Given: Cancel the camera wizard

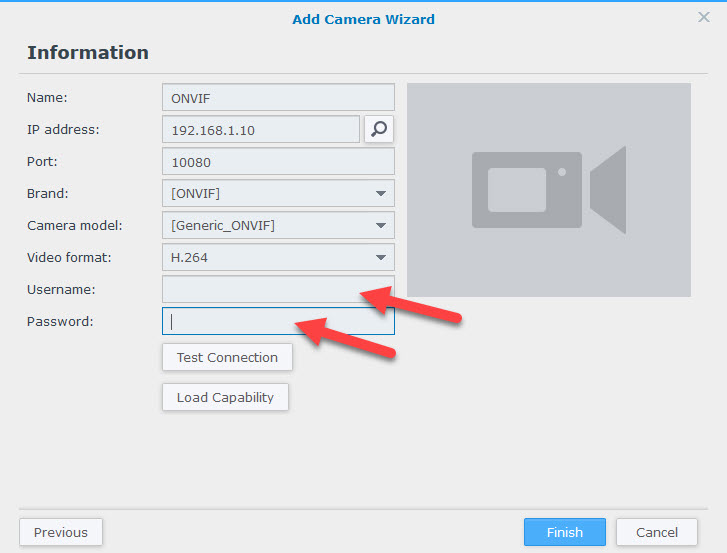Looking at the screenshot, I should pos(657,532).
